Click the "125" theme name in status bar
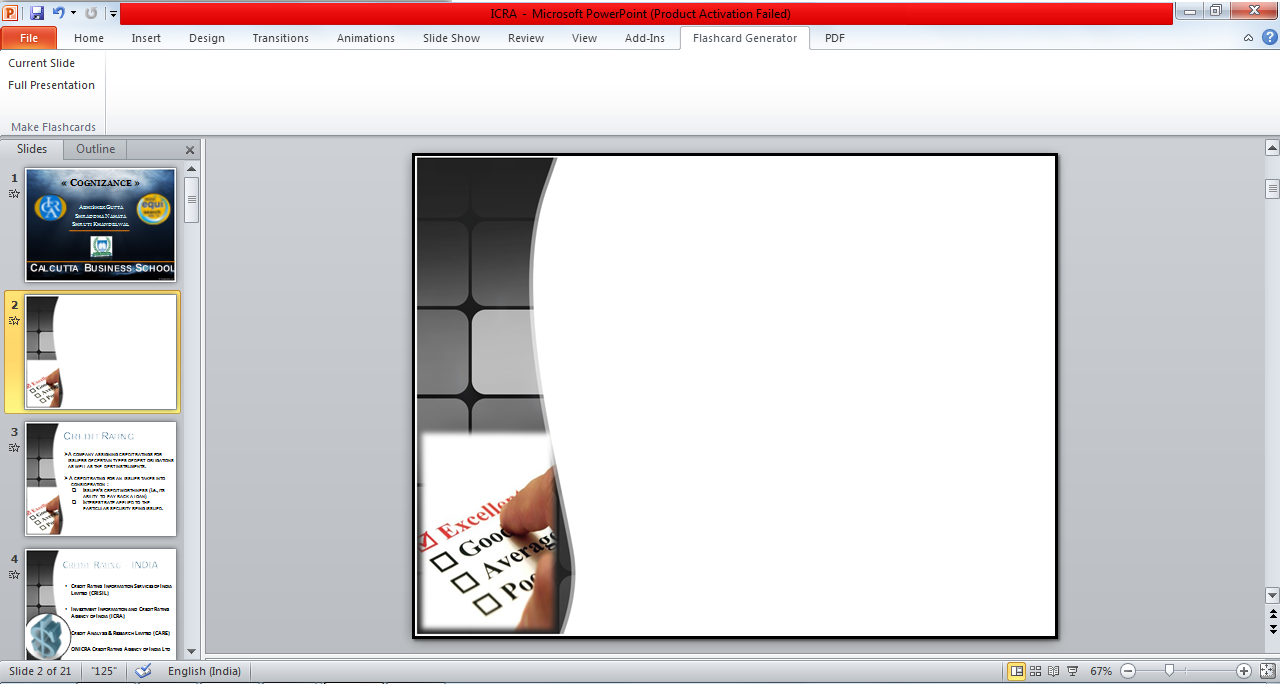The height and width of the screenshot is (684, 1280). 103,671
